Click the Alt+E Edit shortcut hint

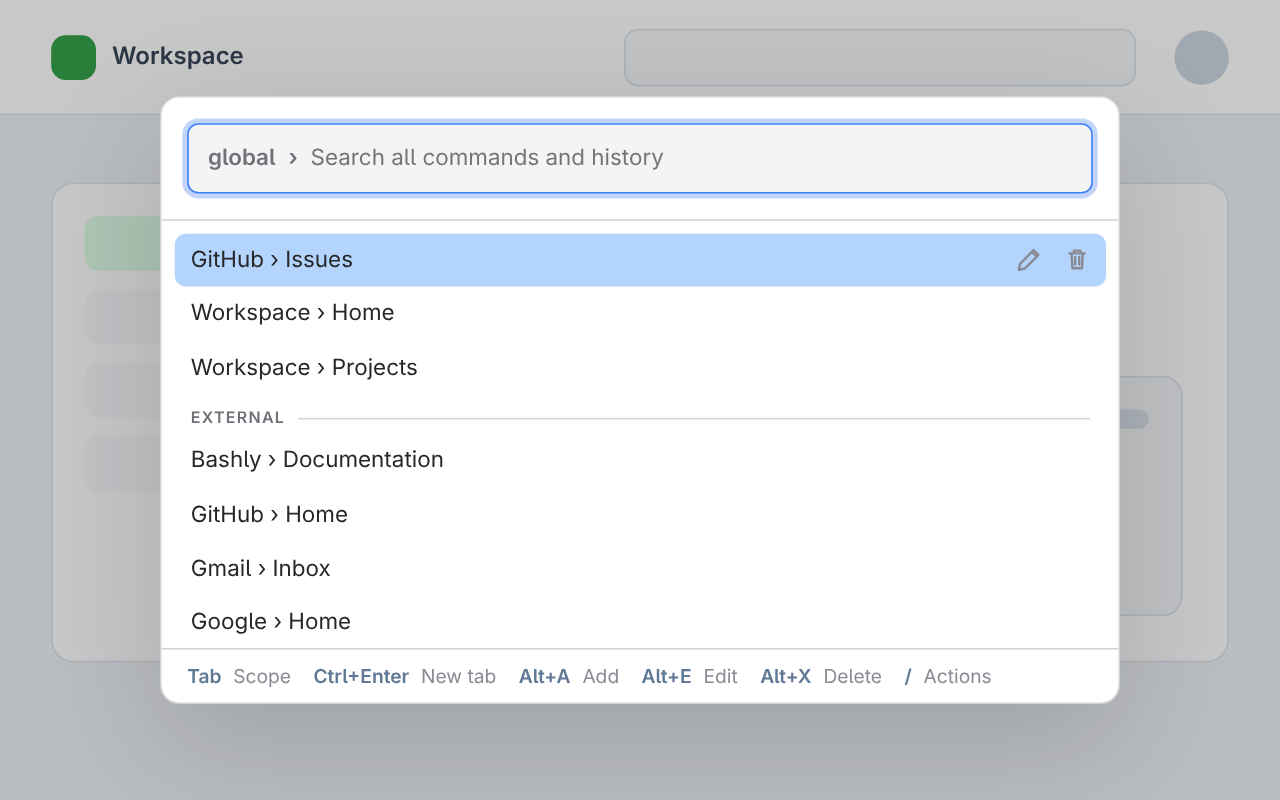click(x=690, y=677)
